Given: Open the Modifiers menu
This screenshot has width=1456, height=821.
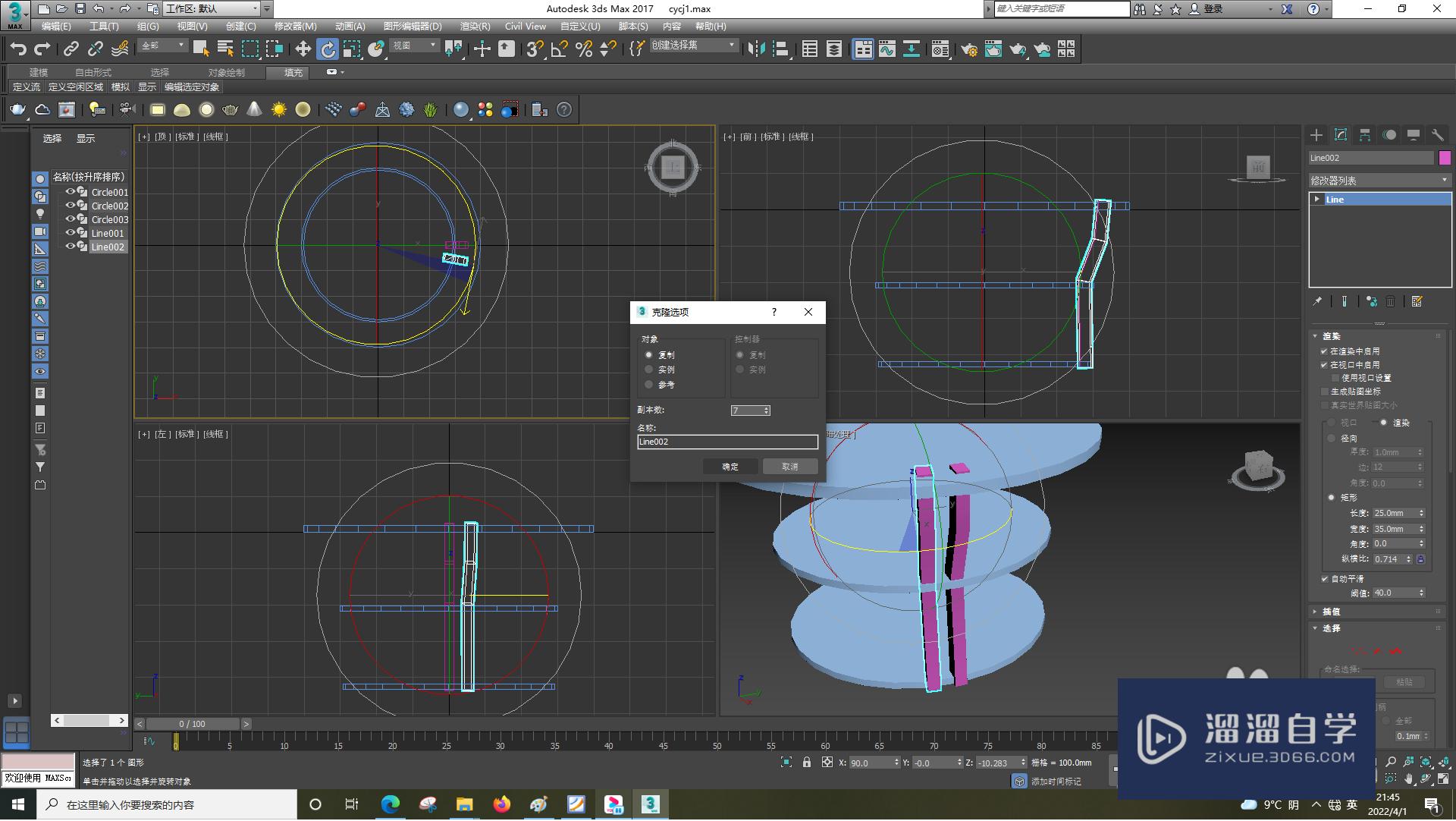Looking at the screenshot, I should click(x=295, y=27).
